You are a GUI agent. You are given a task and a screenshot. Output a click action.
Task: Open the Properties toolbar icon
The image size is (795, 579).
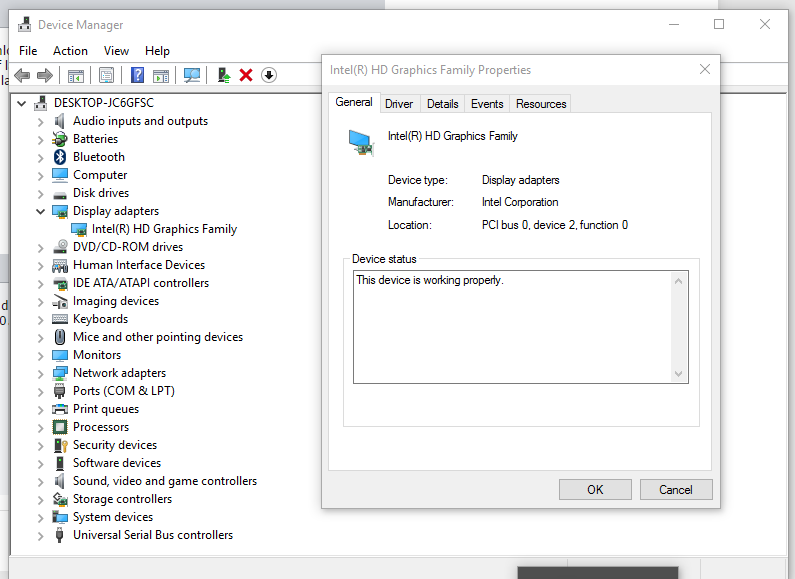(106, 76)
